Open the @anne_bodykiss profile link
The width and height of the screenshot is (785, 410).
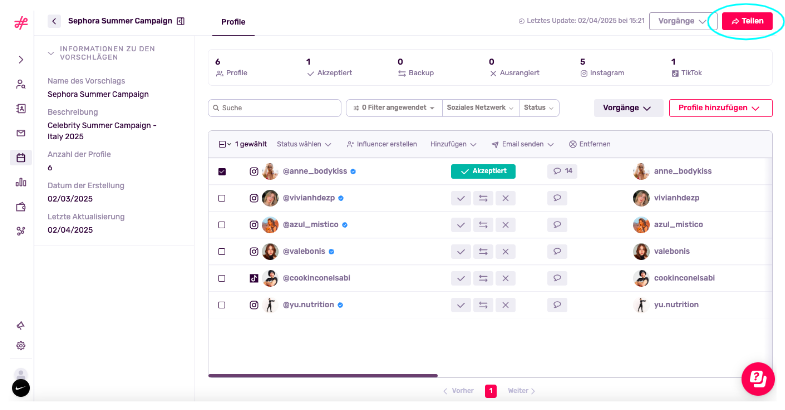pyautogui.click(x=315, y=171)
